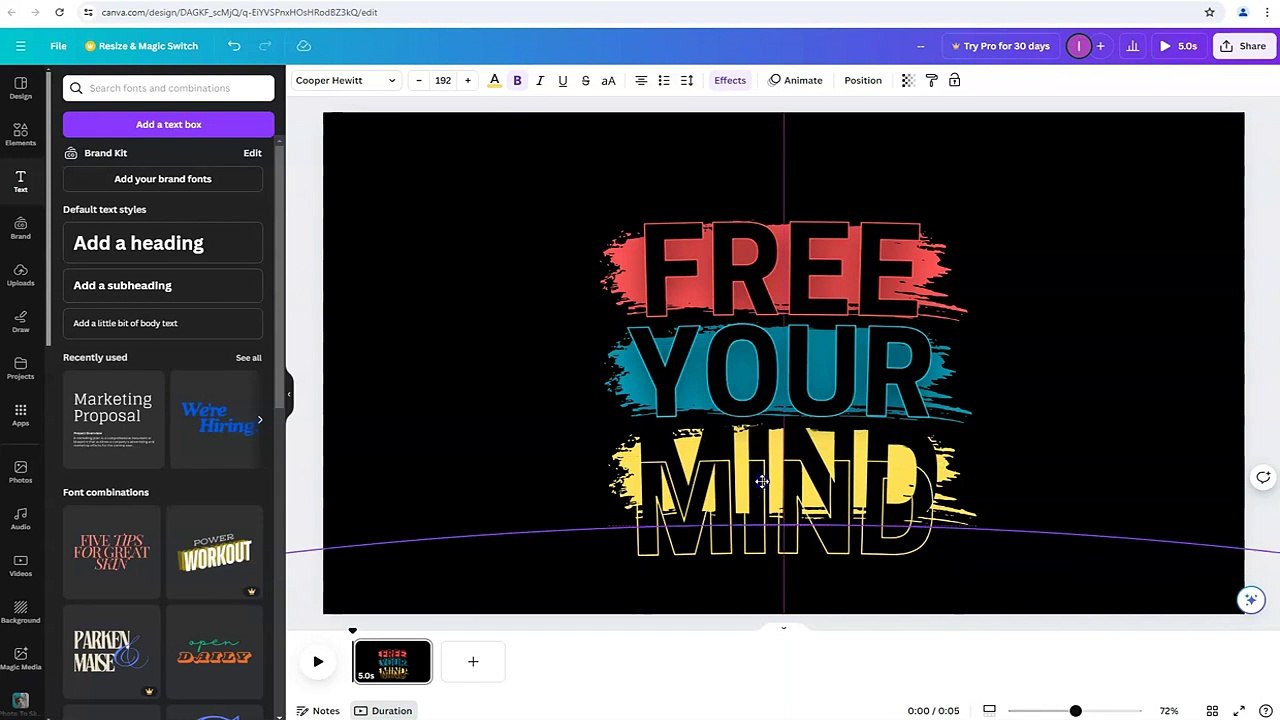1280x720 pixels.
Task: Open Resize & Magic Switch
Action: tap(141, 46)
